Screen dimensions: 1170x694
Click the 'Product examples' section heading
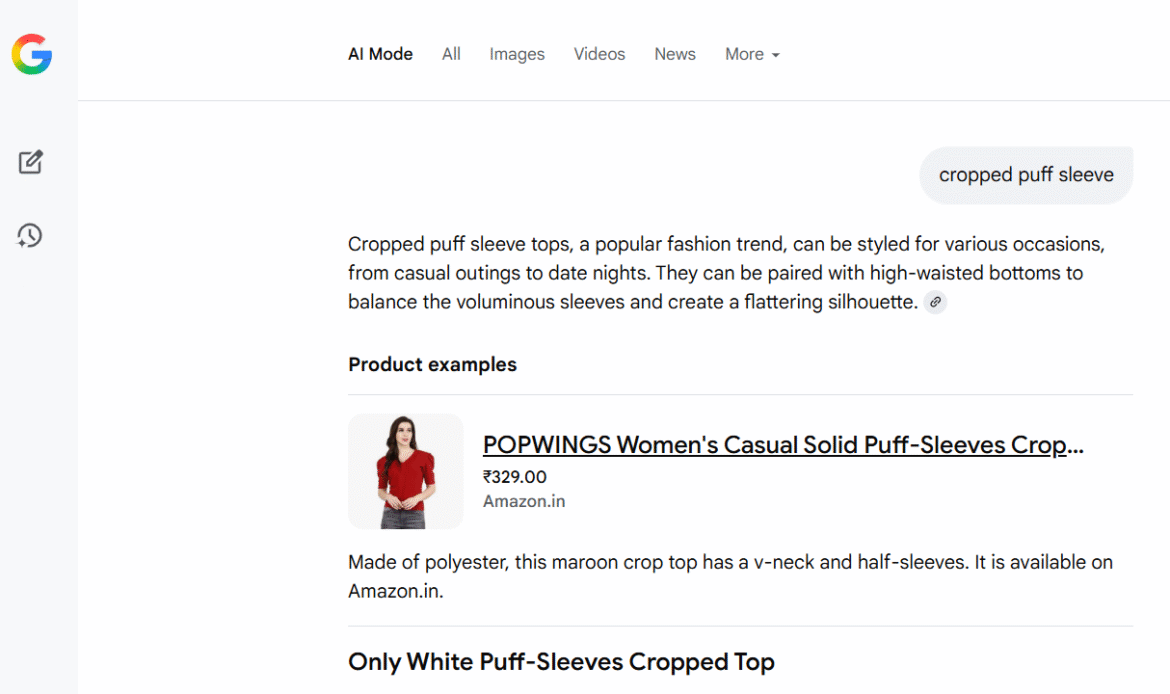pyautogui.click(x=432, y=364)
